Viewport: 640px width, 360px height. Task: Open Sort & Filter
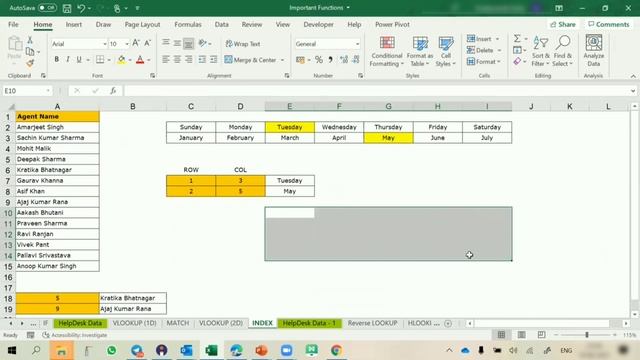(x=540, y=51)
